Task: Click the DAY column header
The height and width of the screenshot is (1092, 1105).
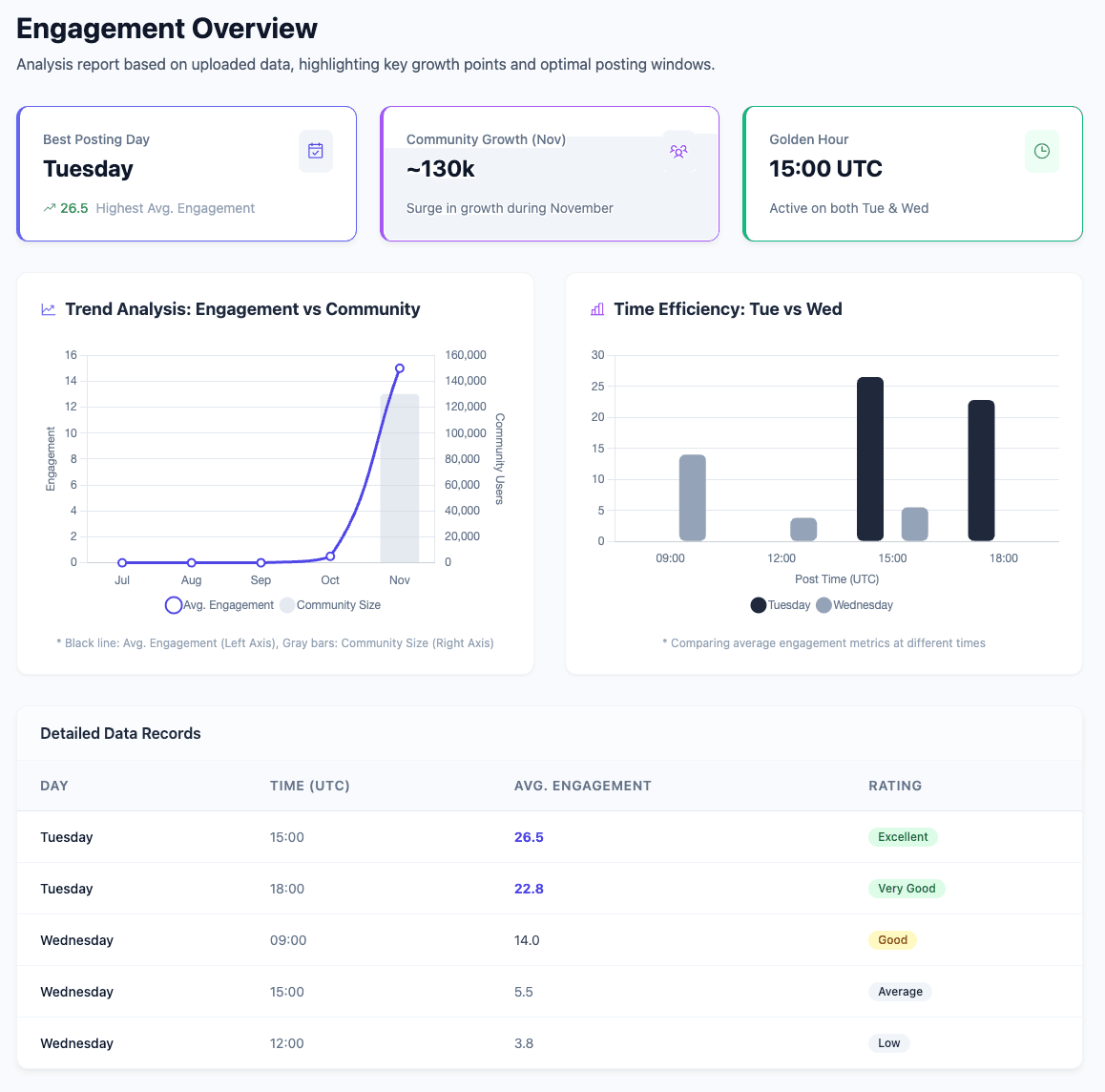Action: coord(54,786)
